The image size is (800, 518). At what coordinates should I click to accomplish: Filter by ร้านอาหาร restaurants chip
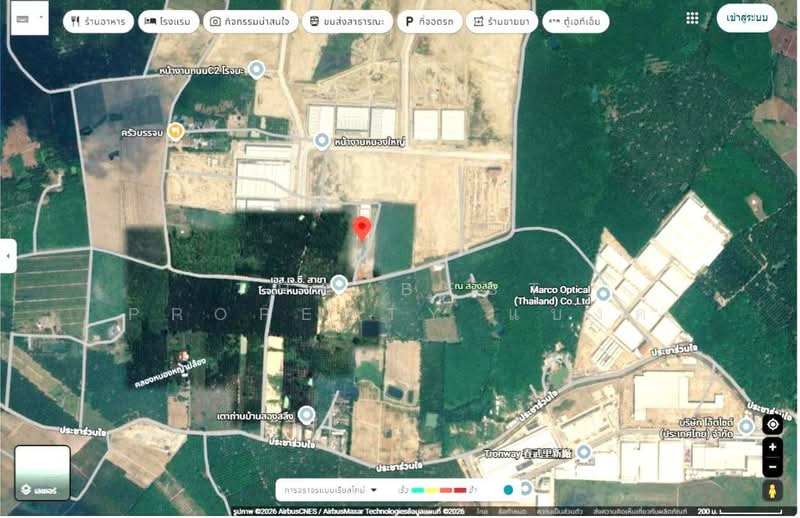[98, 21]
